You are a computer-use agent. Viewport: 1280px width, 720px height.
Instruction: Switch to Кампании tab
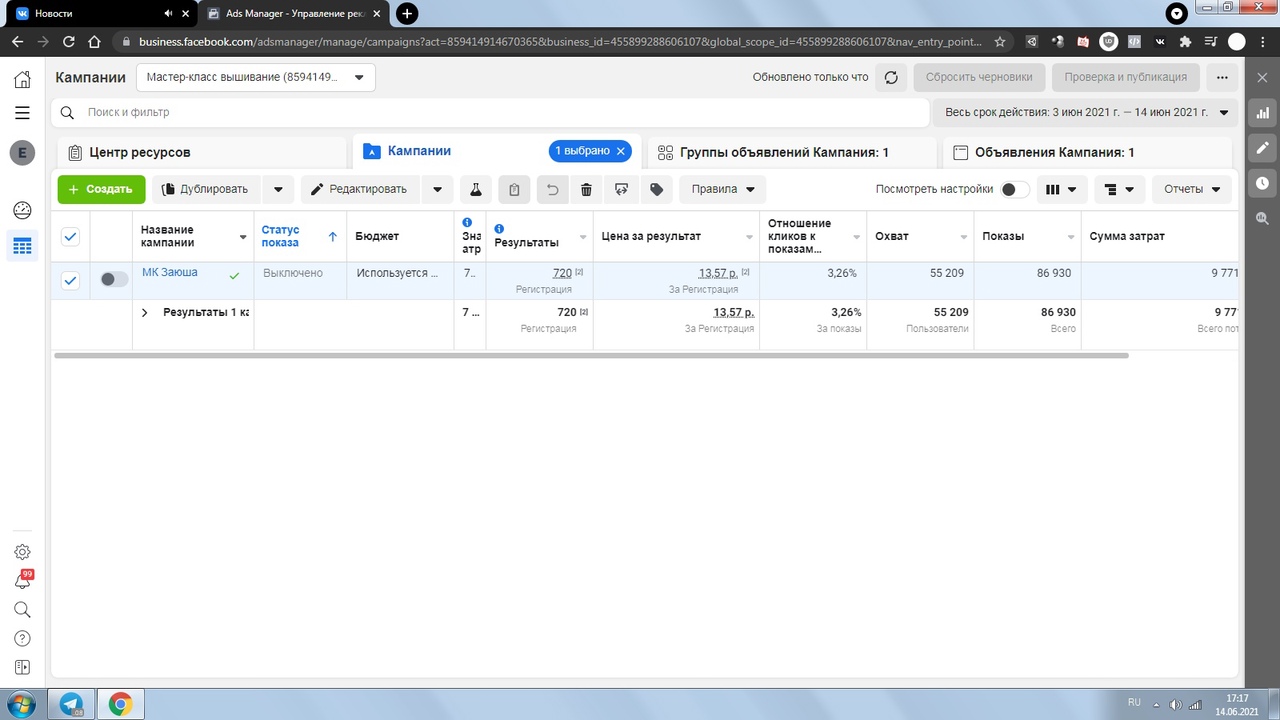(497, 151)
